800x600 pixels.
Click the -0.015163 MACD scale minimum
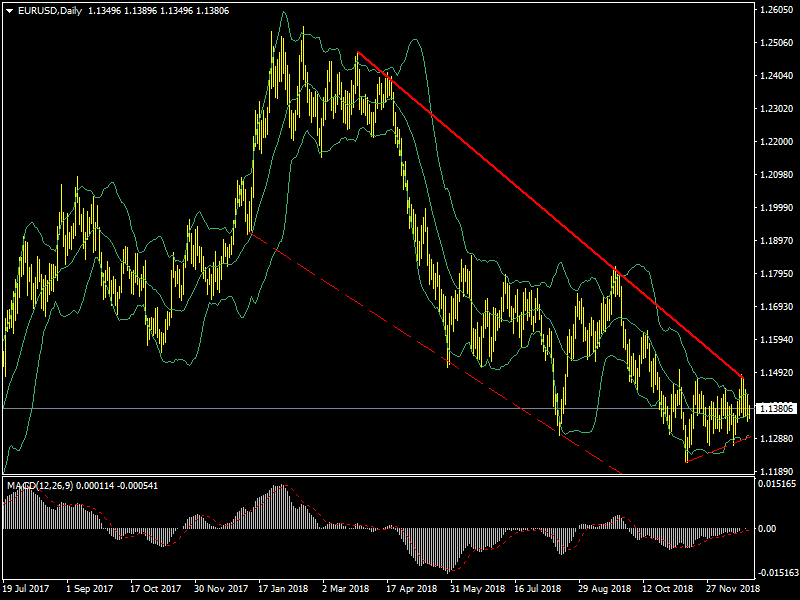[777, 573]
